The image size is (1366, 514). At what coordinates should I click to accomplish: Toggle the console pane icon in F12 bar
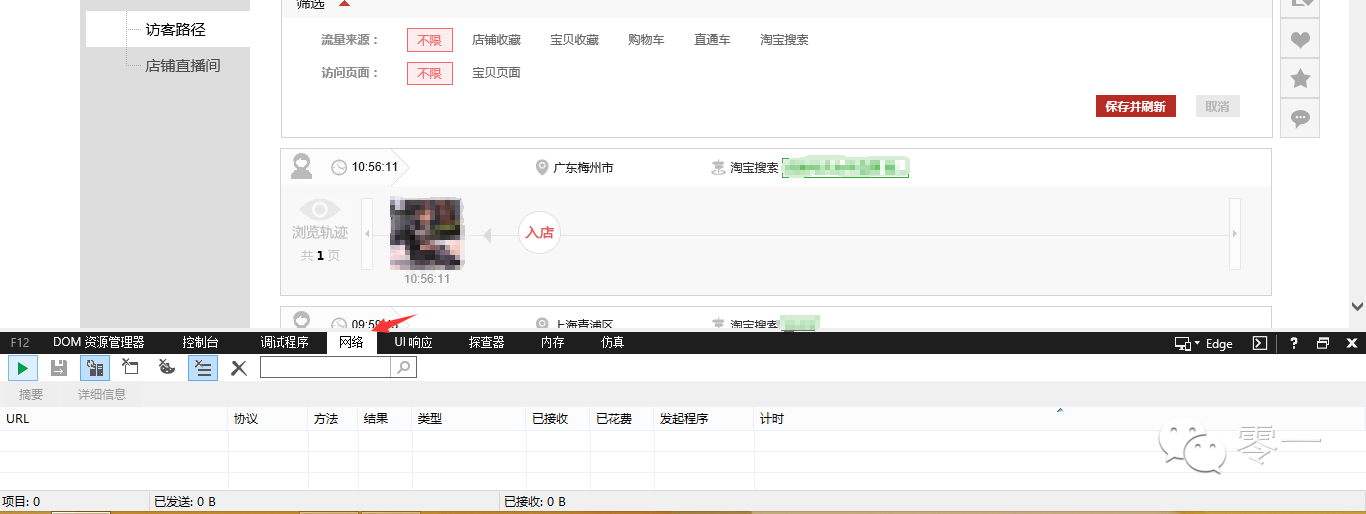click(1260, 343)
